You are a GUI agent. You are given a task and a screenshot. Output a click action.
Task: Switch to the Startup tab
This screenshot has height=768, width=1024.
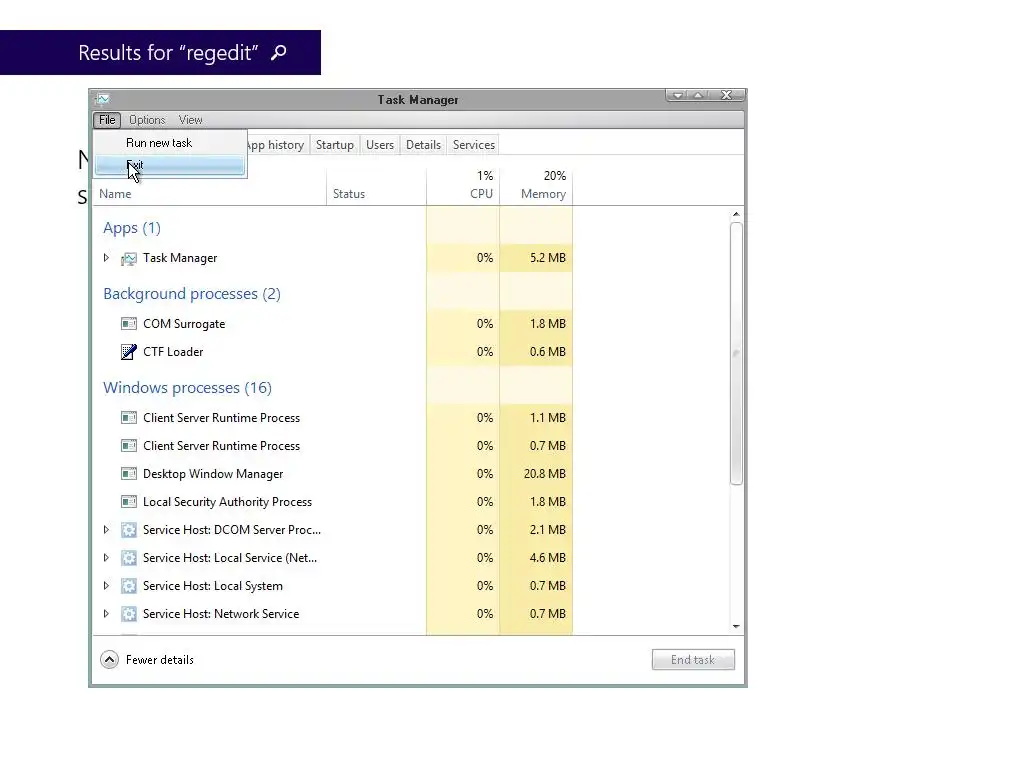coord(335,145)
